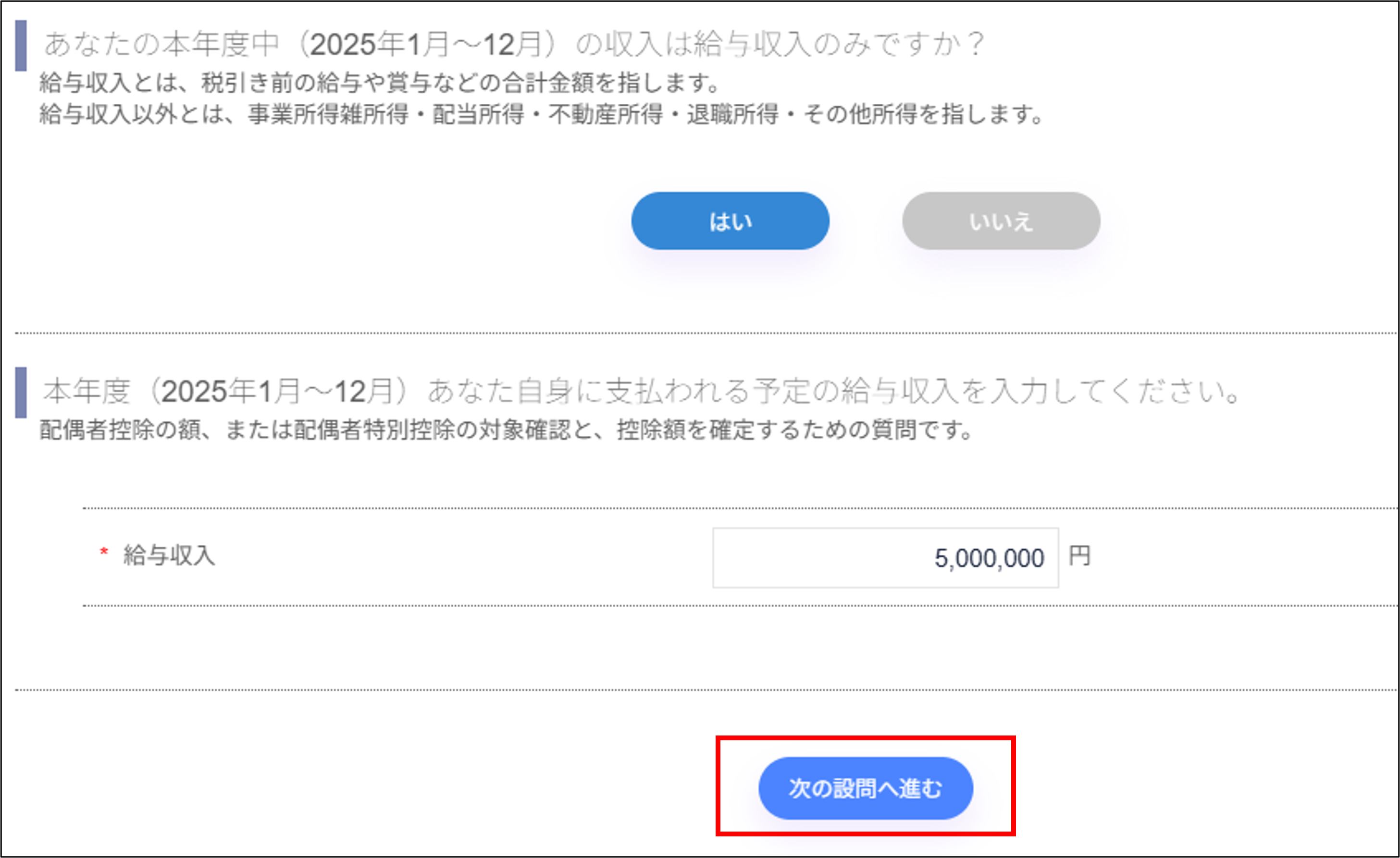Proceed to the next question
Screen dimensions: 1400x858
point(866,787)
